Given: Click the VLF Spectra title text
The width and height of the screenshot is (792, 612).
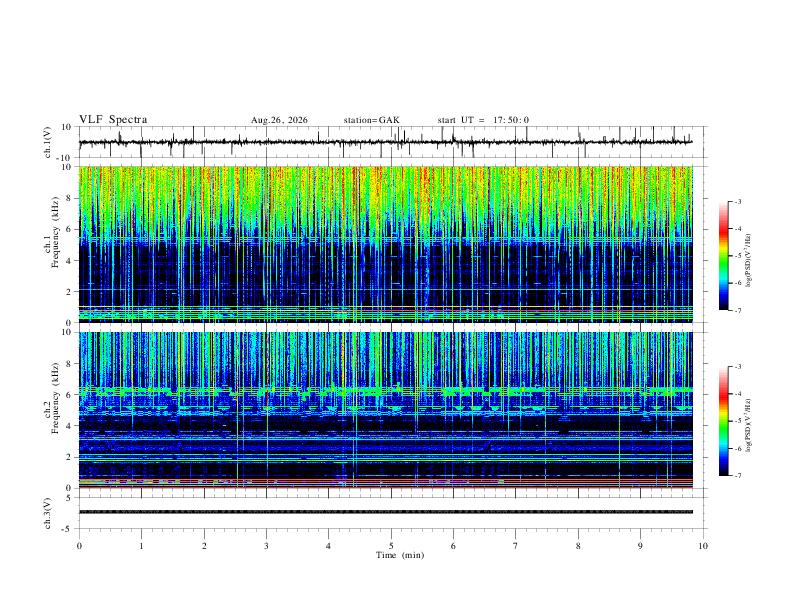Looking at the screenshot, I should pyautogui.click(x=113, y=120).
